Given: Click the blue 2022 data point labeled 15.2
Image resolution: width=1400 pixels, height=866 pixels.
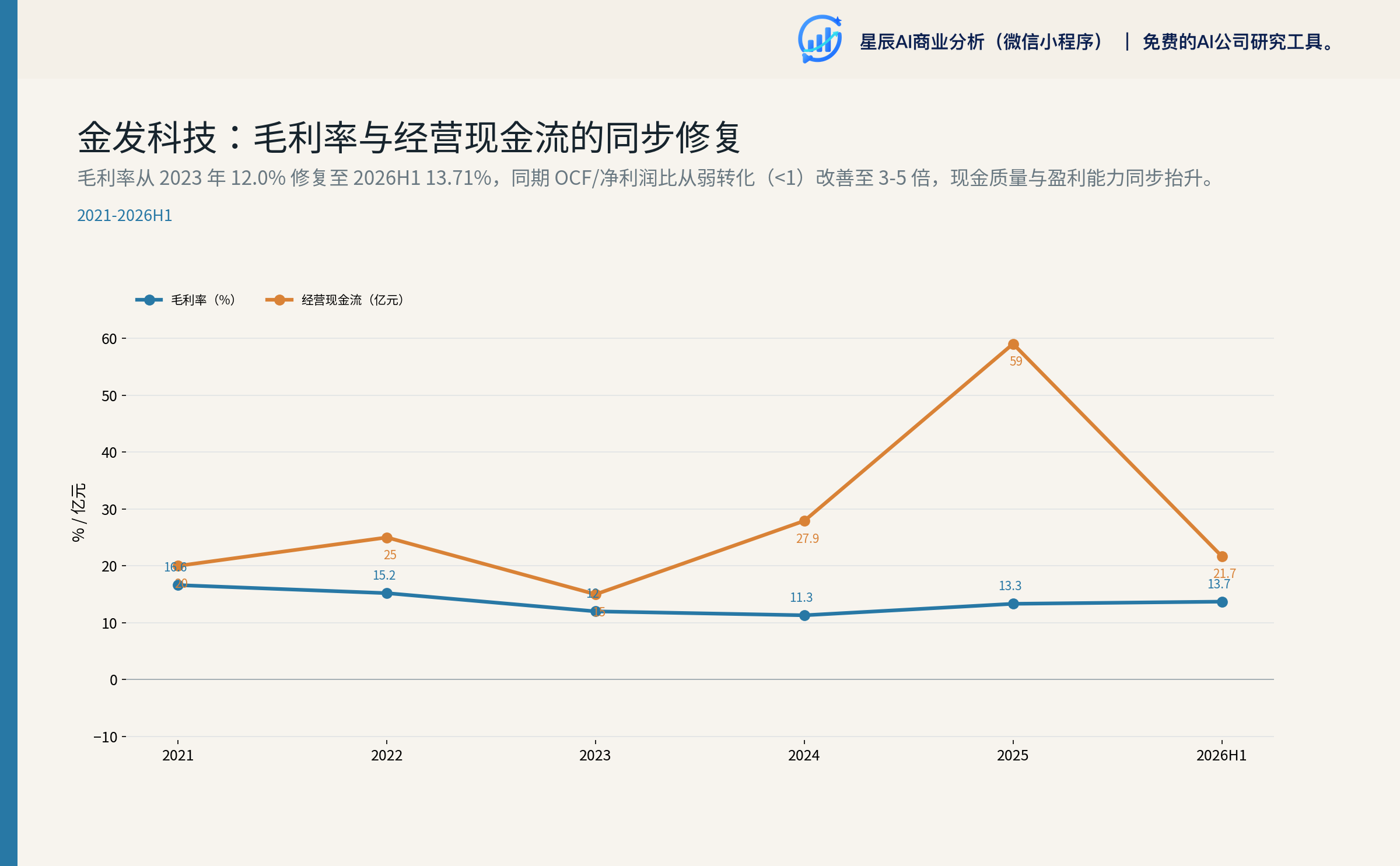Looking at the screenshot, I should tap(387, 593).
